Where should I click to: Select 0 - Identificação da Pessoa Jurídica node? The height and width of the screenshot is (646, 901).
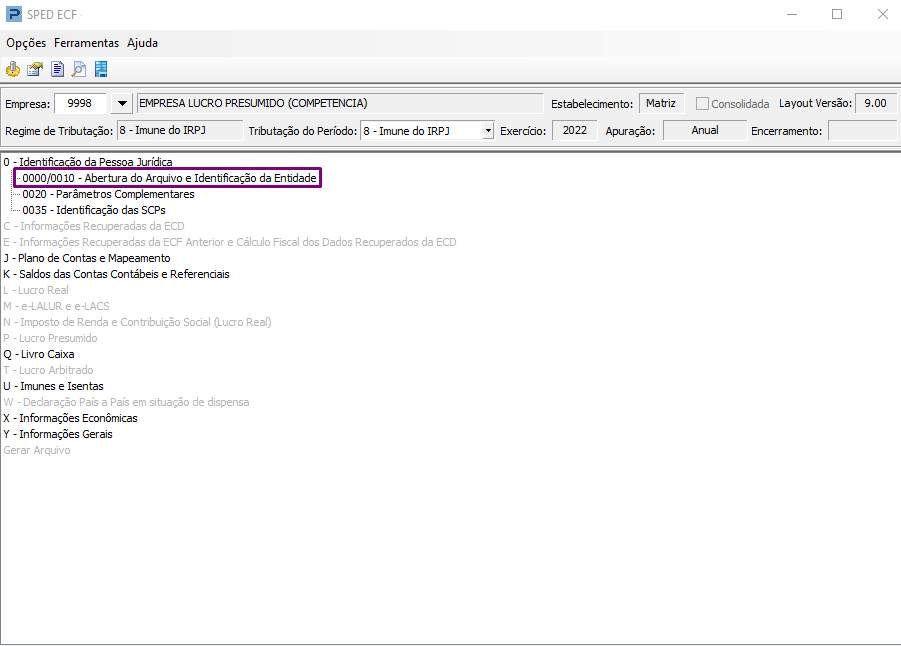point(88,162)
